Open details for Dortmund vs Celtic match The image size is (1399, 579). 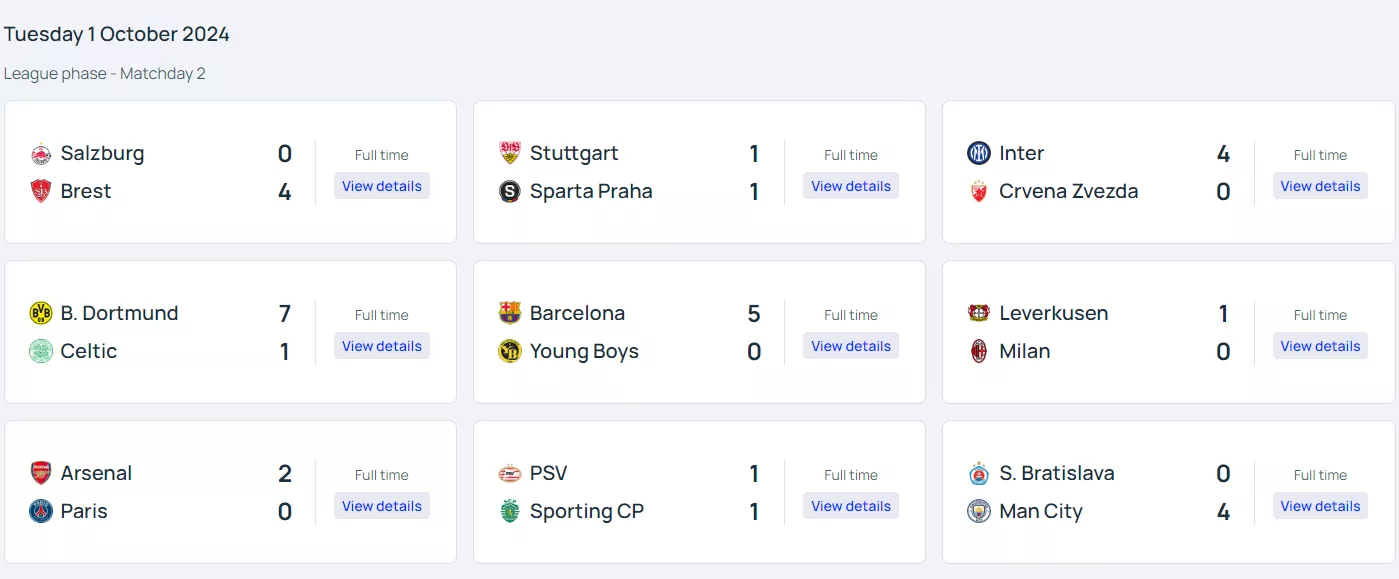[x=382, y=346]
